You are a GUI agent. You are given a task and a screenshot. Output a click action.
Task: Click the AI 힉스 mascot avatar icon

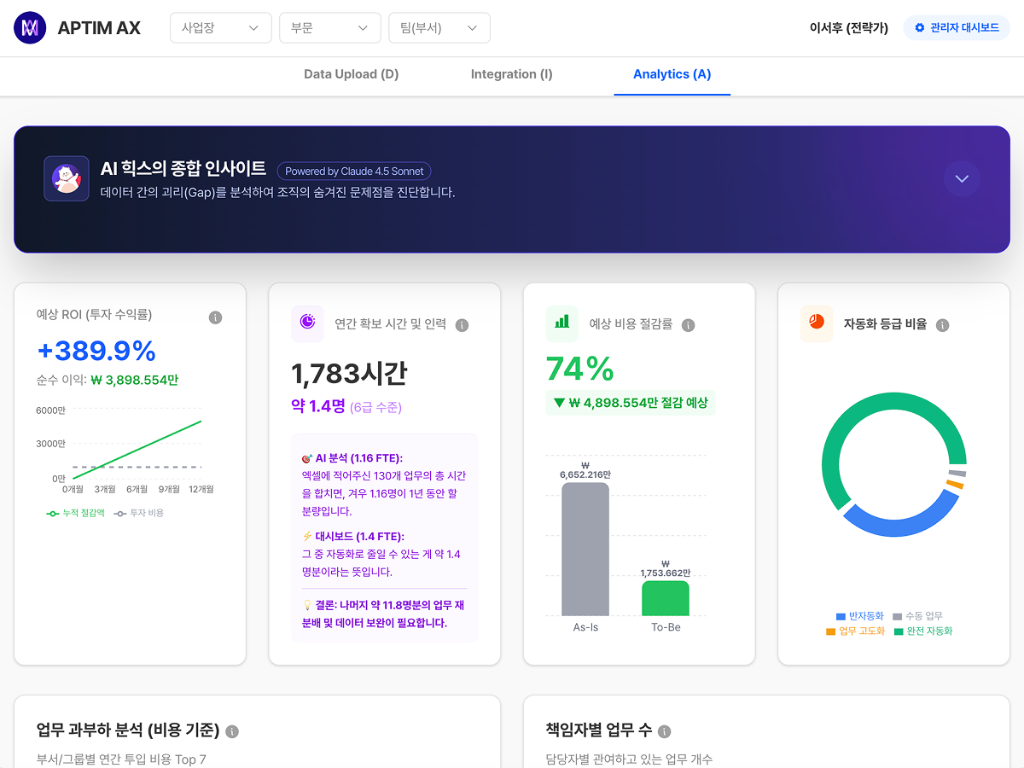click(66, 179)
